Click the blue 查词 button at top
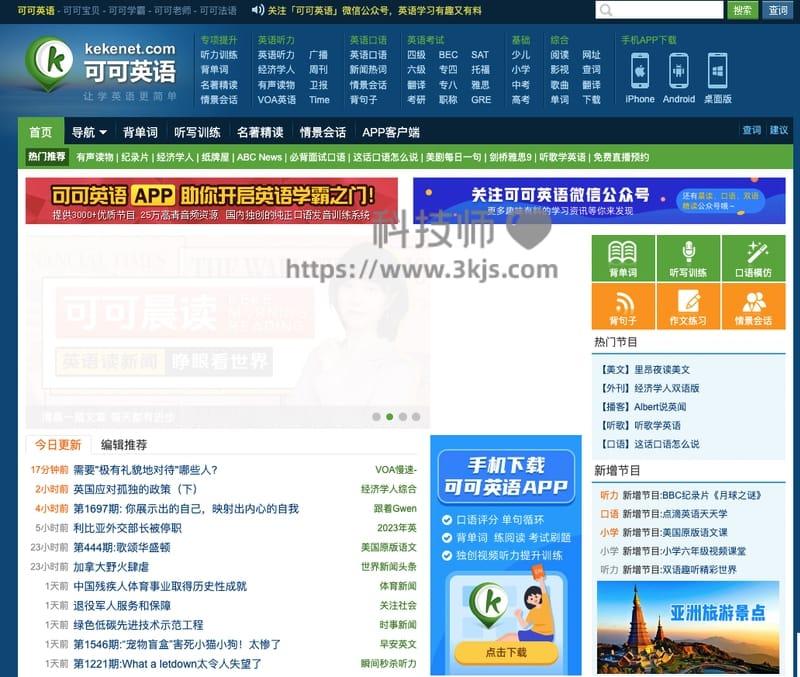The width and height of the screenshot is (800, 677). 778,10
